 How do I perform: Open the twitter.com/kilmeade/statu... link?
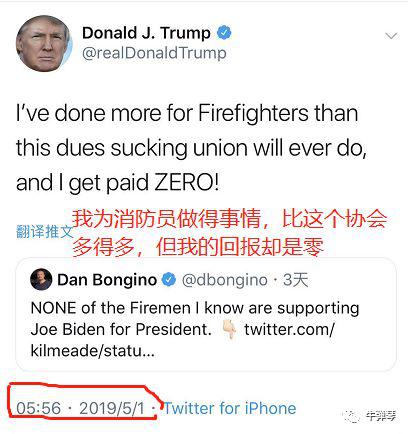[182, 340]
